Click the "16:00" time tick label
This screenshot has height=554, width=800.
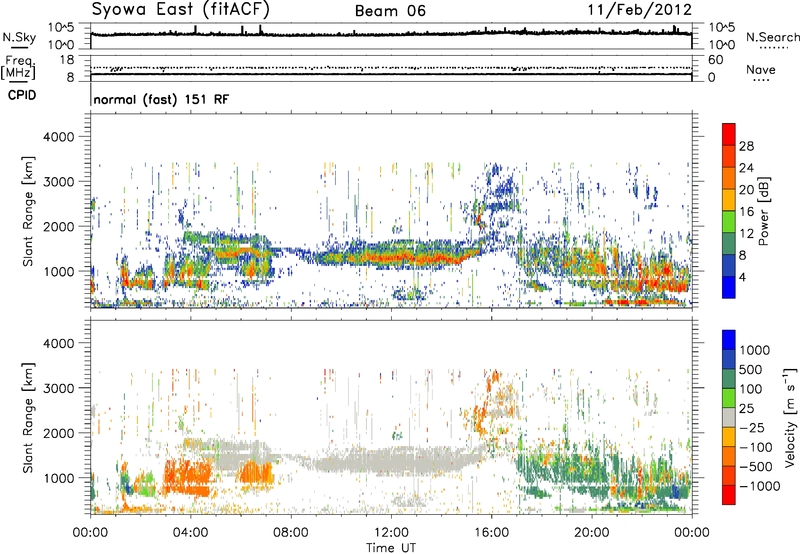[491, 533]
